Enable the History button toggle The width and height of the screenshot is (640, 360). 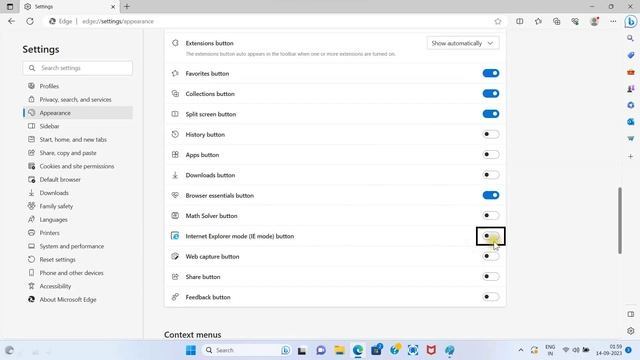point(491,134)
